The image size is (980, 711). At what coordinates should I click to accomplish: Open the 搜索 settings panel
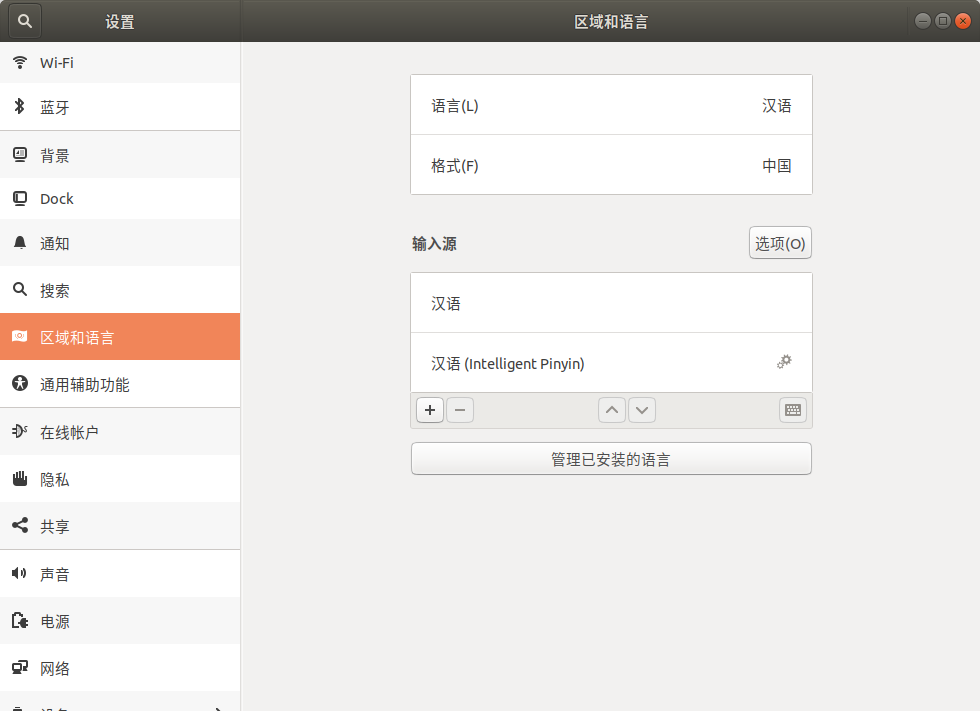[120, 290]
